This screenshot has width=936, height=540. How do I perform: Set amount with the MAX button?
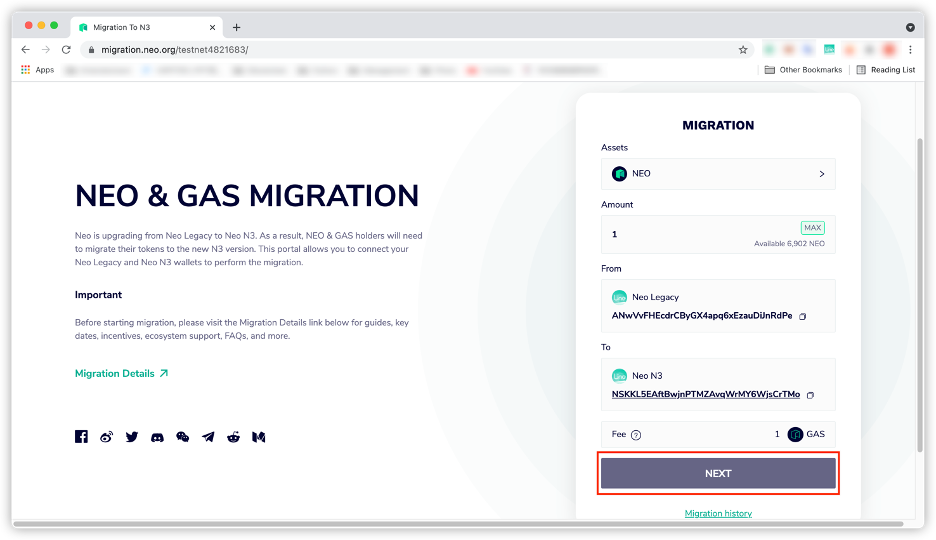click(x=812, y=228)
